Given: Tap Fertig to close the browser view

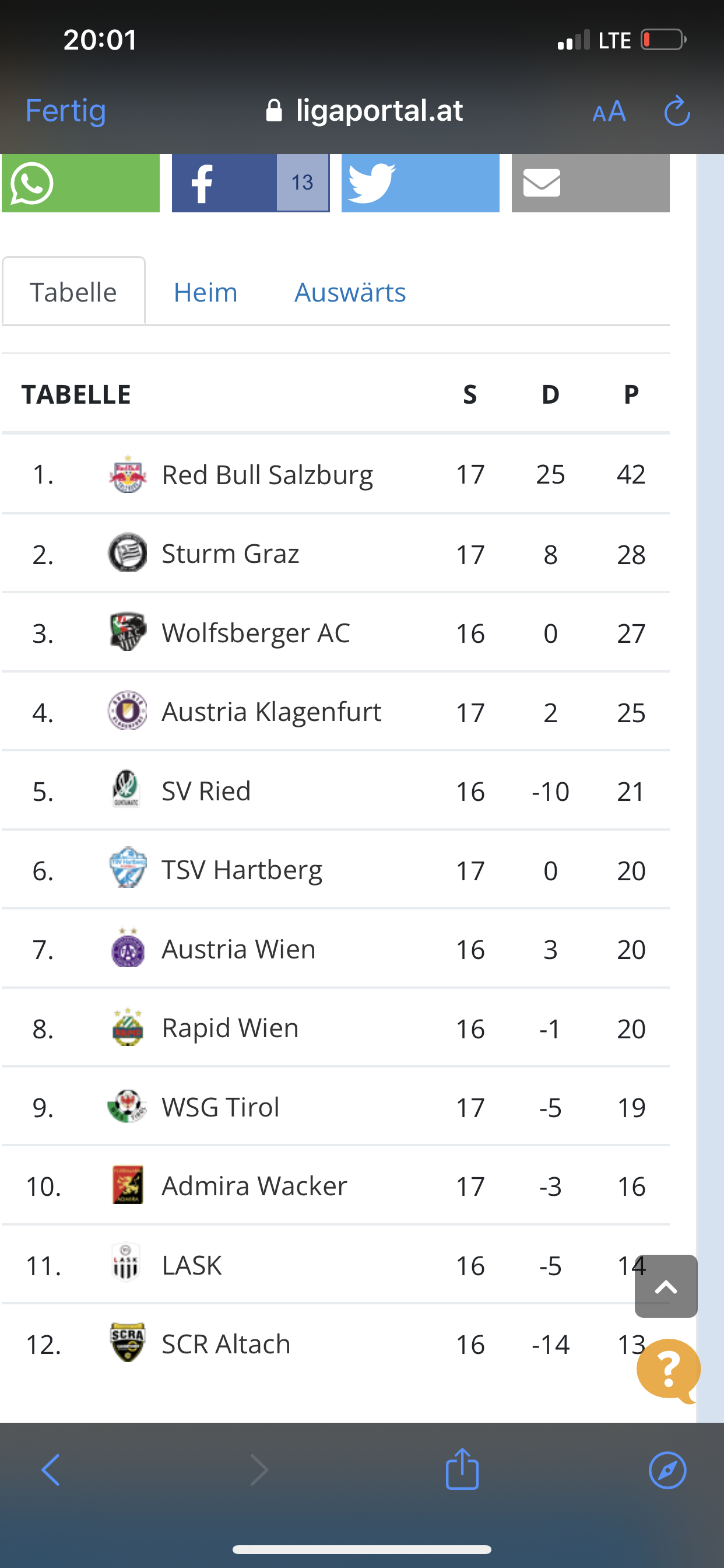Looking at the screenshot, I should pos(66,111).
